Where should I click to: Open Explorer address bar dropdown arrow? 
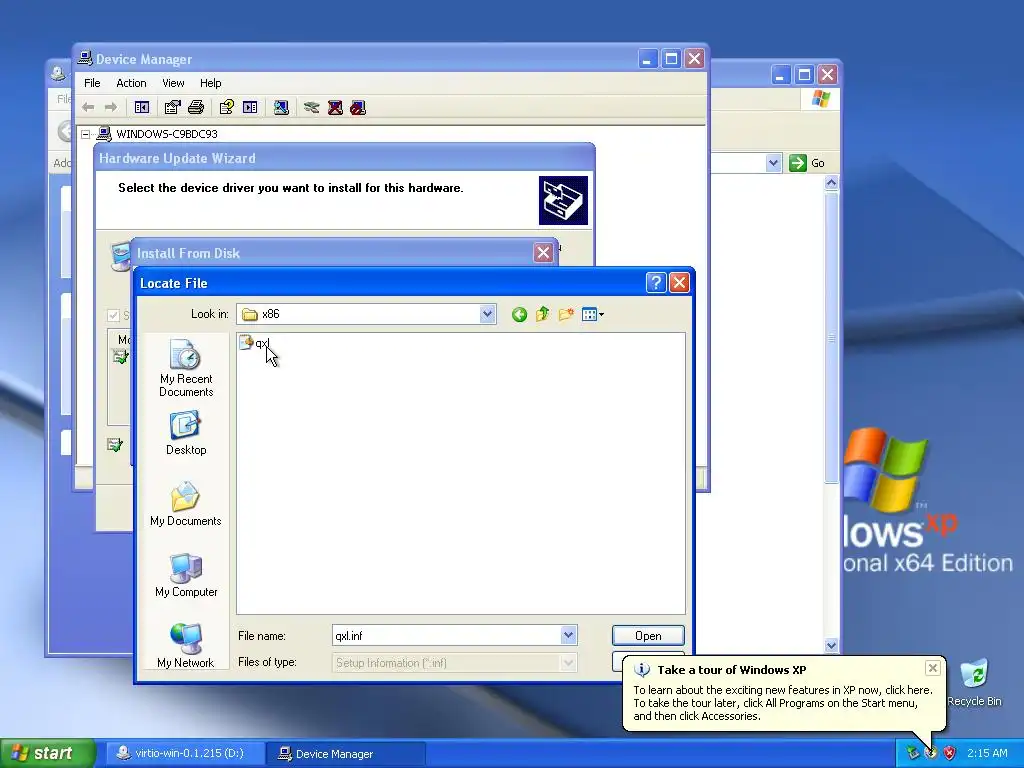[x=773, y=163]
